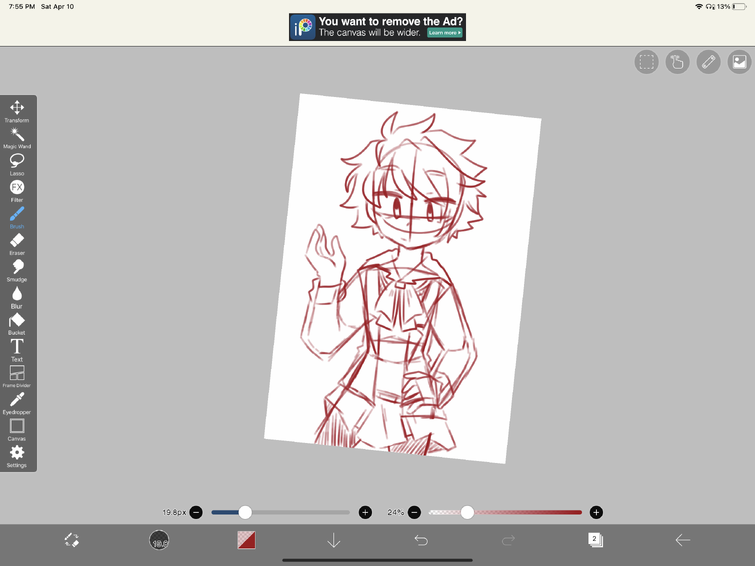Decrease opacity with minus button
Viewport: 755px width, 566px height.
coord(415,513)
